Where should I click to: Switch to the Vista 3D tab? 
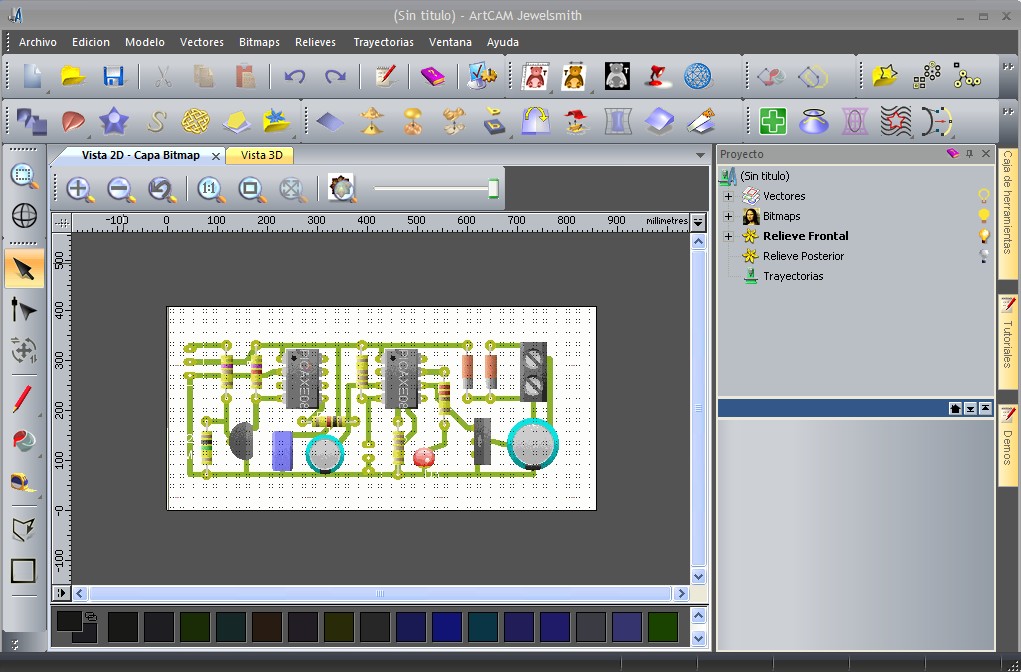(261, 155)
